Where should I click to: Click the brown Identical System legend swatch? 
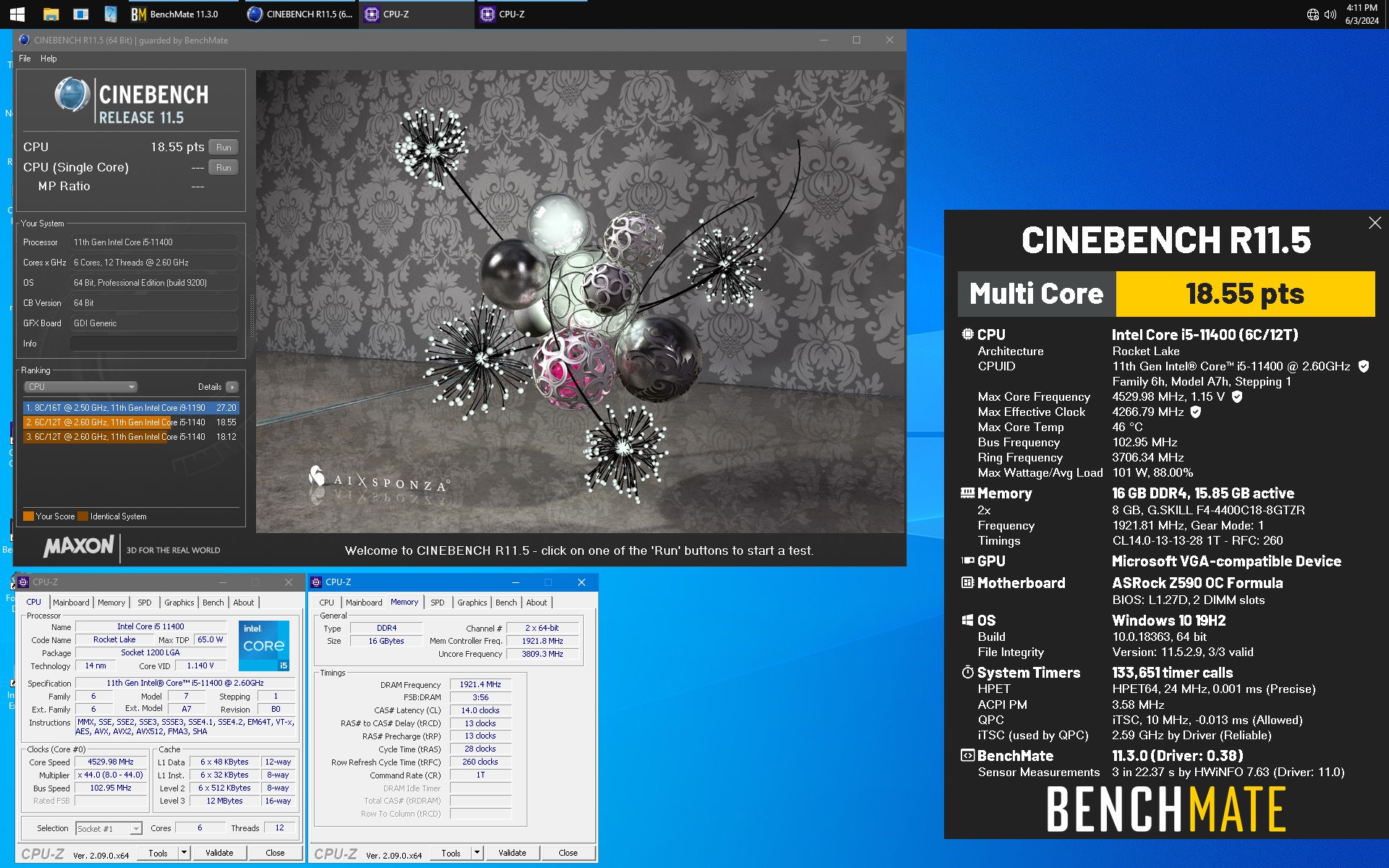click(x=82, y=516)
